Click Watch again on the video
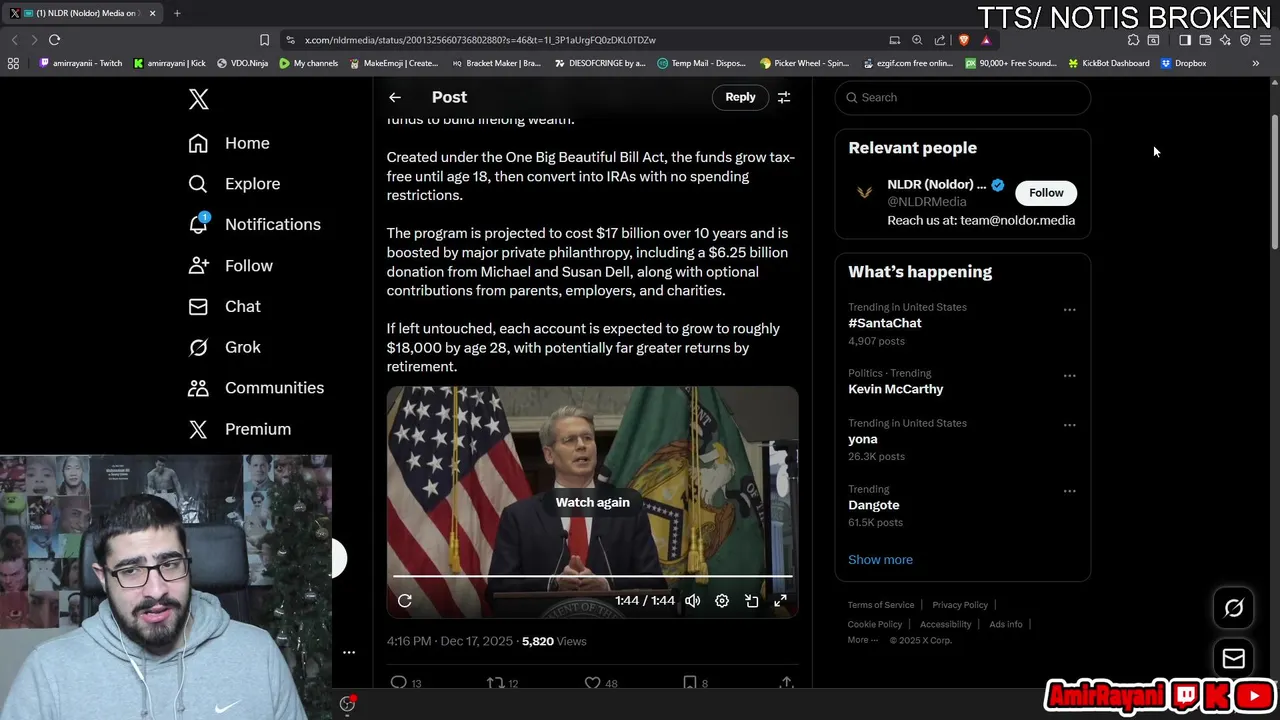The width and height of the screenshot is (1280, 720). [593, 503]
